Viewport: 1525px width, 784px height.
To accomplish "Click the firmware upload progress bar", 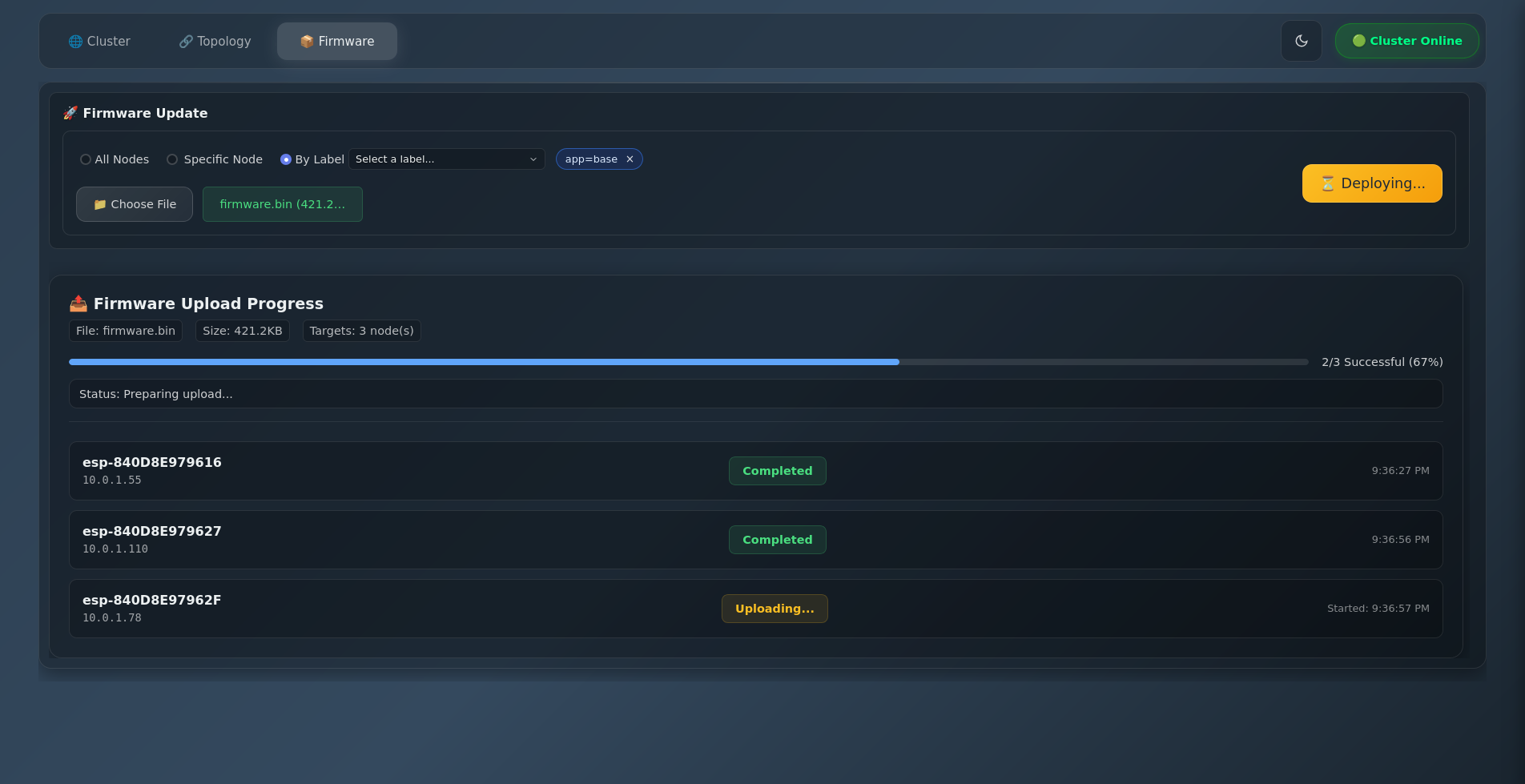I will coord(688,362).
